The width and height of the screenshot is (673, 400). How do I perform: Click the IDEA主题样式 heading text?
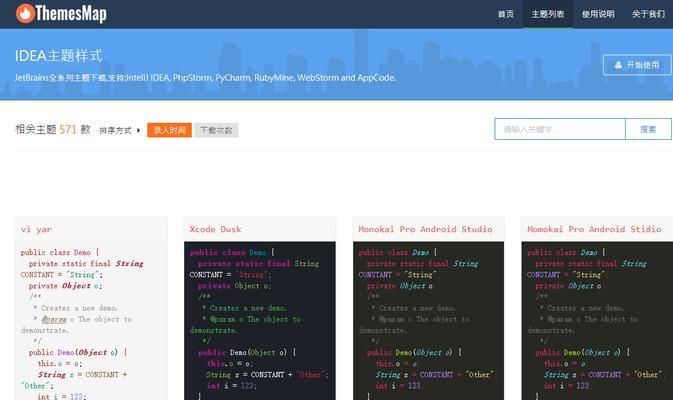(59, 55)
